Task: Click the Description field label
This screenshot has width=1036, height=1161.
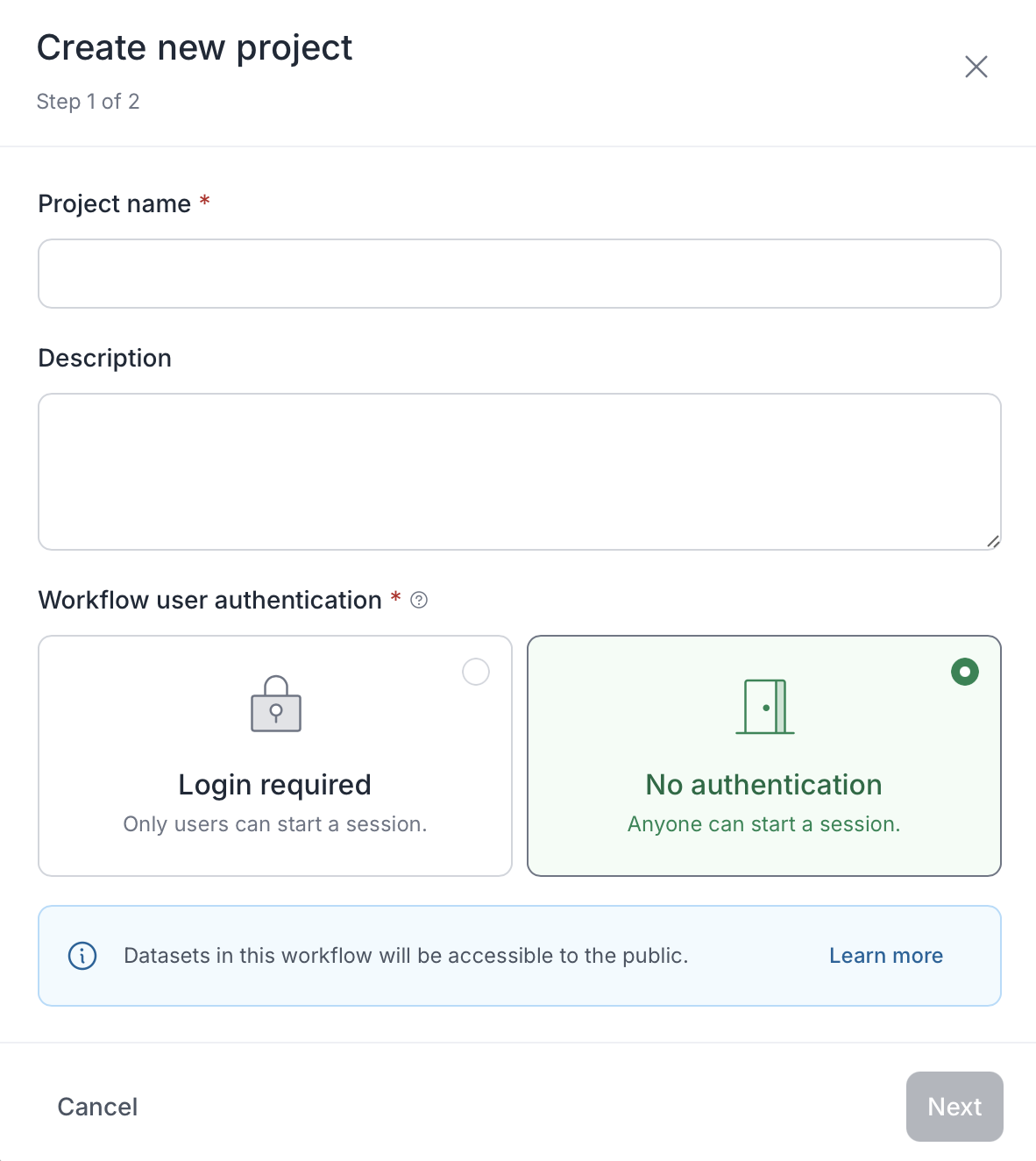Action: (x=104, y=359)
